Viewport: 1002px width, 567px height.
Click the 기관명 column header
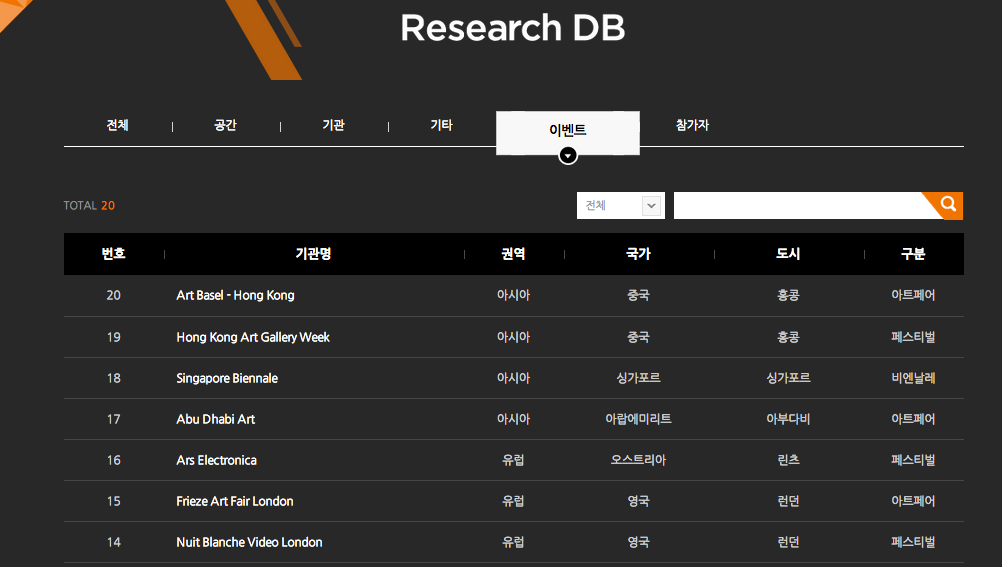[314, 254]
